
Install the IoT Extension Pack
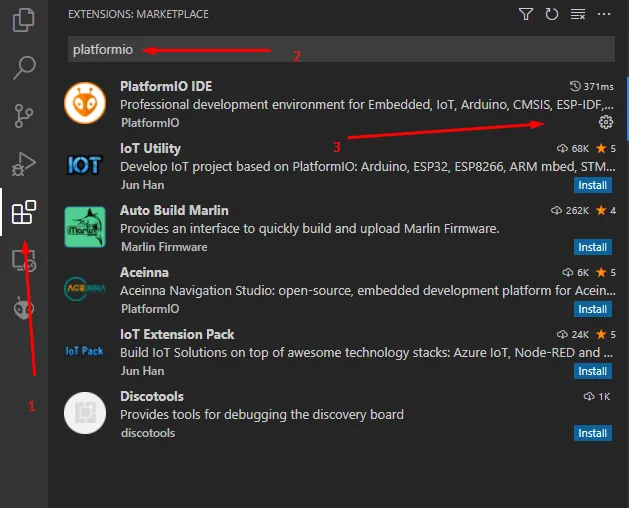coord(592,371)
